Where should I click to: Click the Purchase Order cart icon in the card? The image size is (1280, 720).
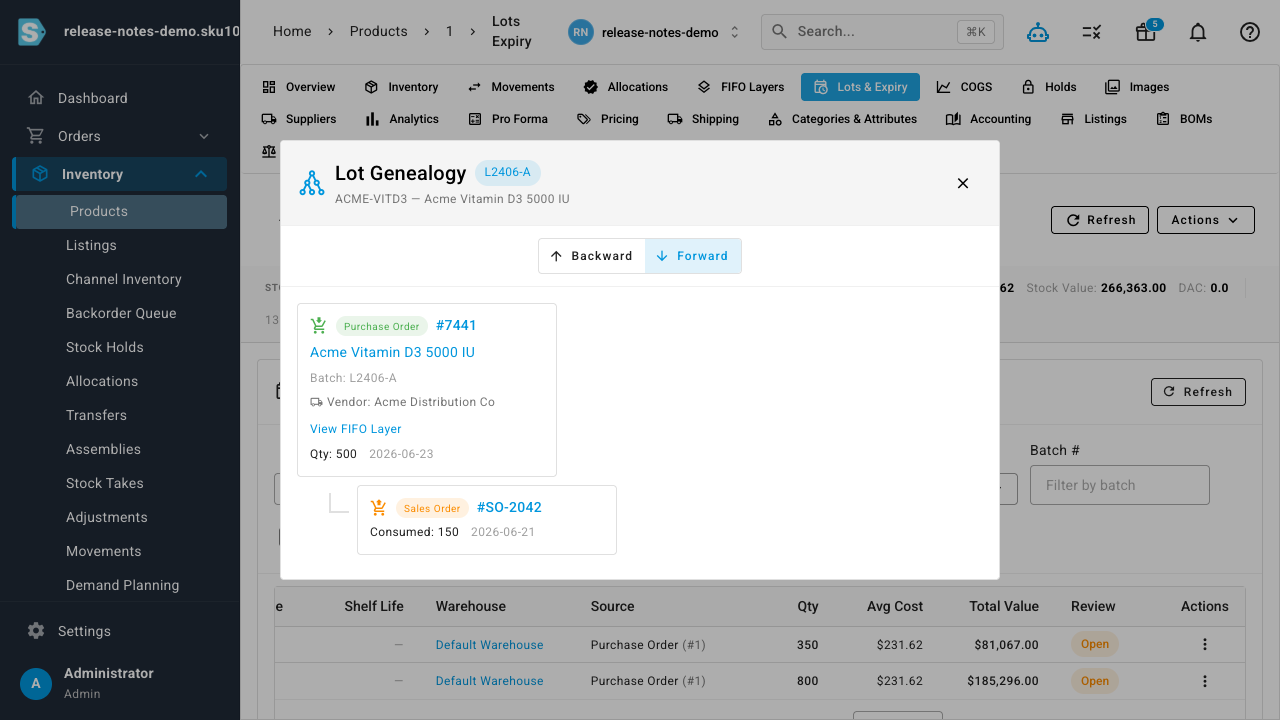click(x=319, y=326)
